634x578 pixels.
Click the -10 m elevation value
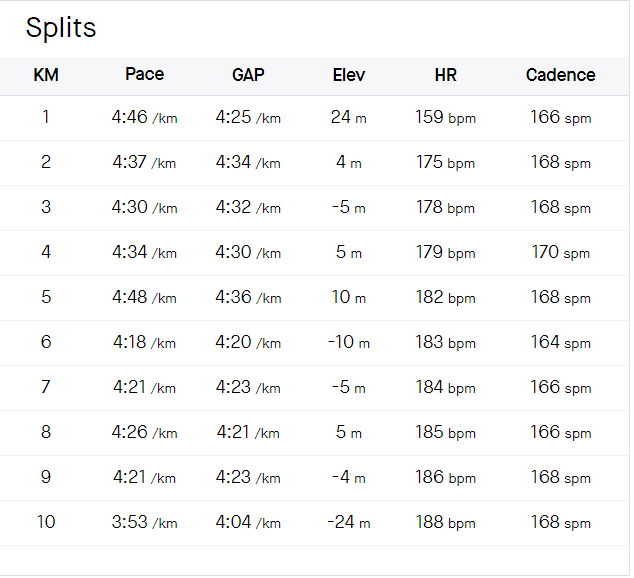coord(349,343)
